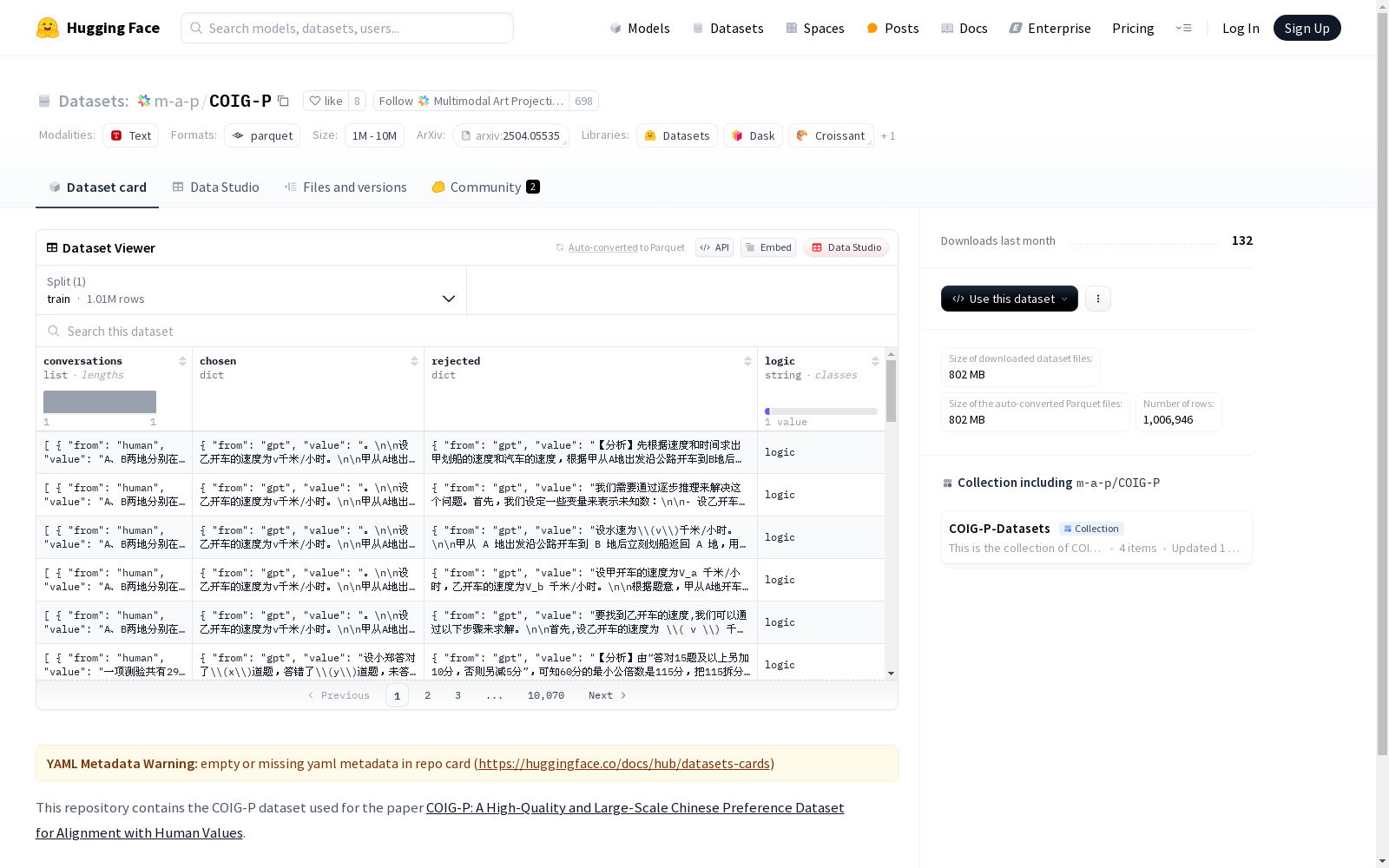The image size is (1389, 868).
Task: Open the navigation more-options menu icon
Action: pos(1183,28)
